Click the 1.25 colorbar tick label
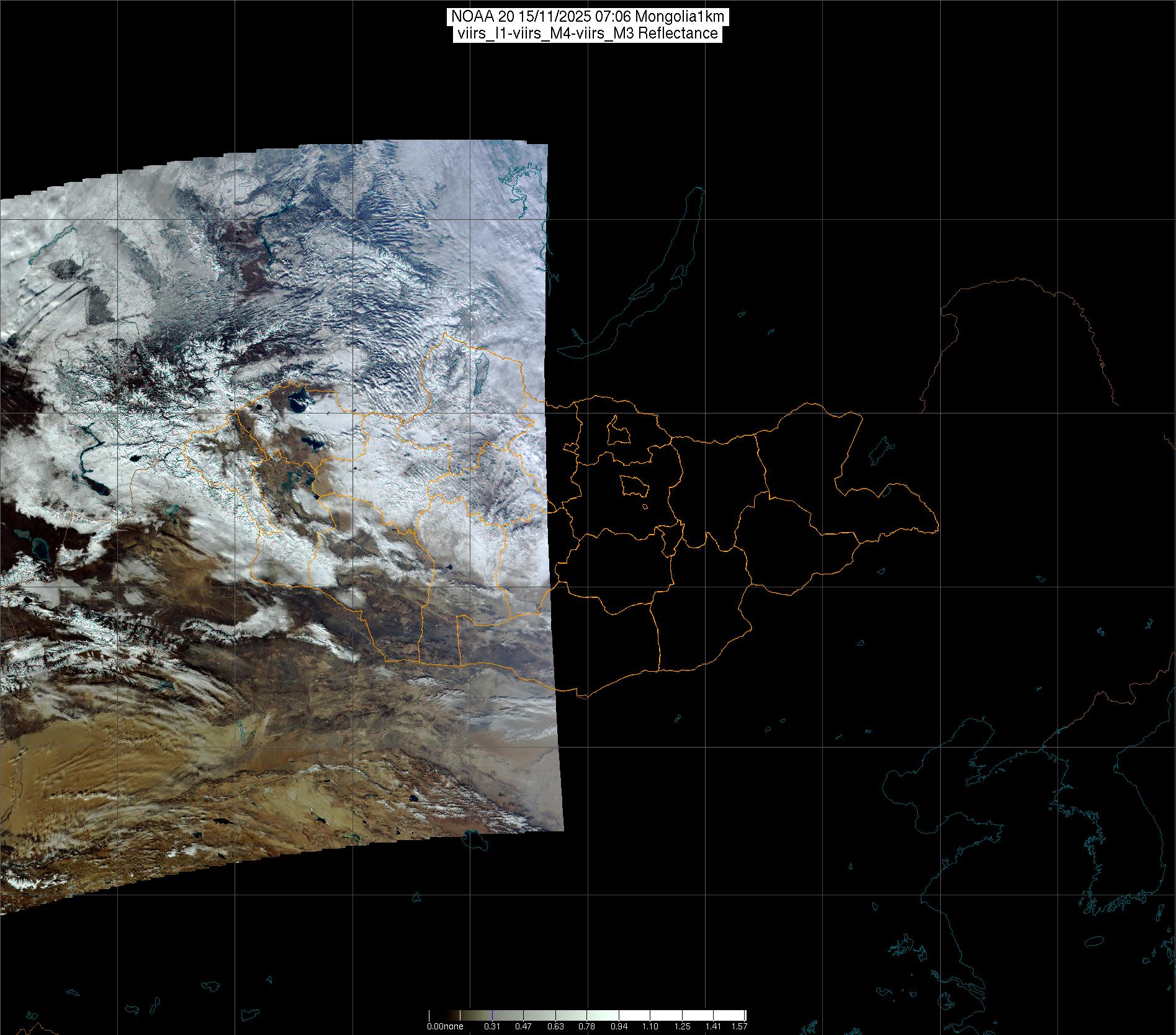The width and height of the screenshot is (1176, 1035). click(682, 1027)
